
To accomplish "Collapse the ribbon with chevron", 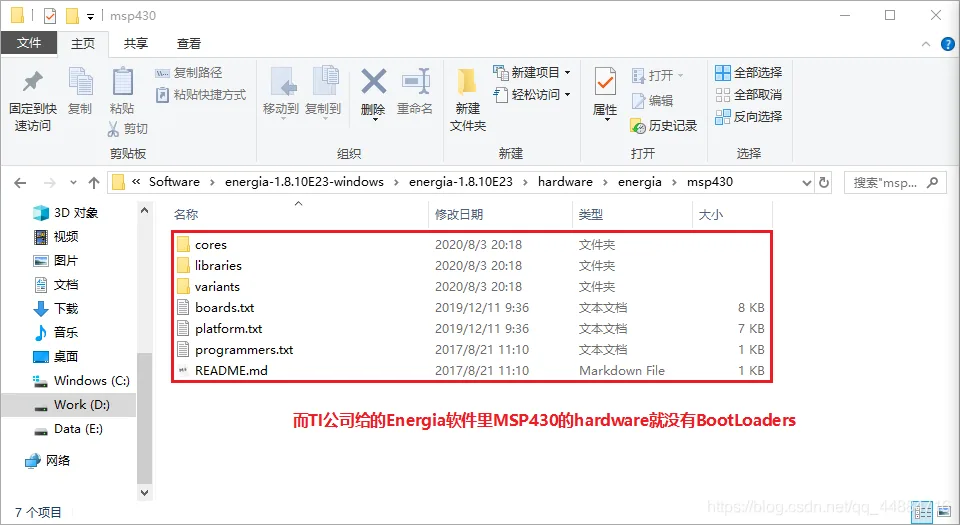I will (926, 44).
